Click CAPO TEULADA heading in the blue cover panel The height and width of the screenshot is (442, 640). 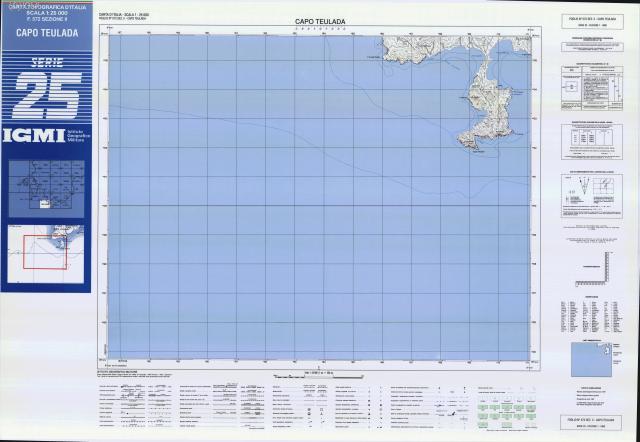pos(47,33)
